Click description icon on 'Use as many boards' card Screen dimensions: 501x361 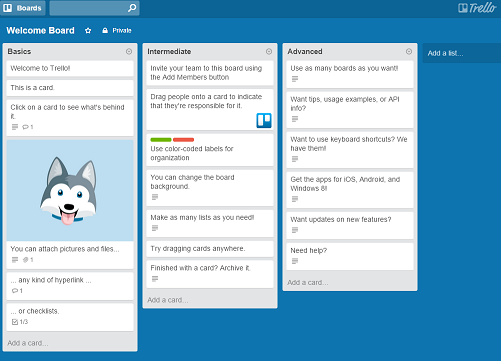pos(295,79)
